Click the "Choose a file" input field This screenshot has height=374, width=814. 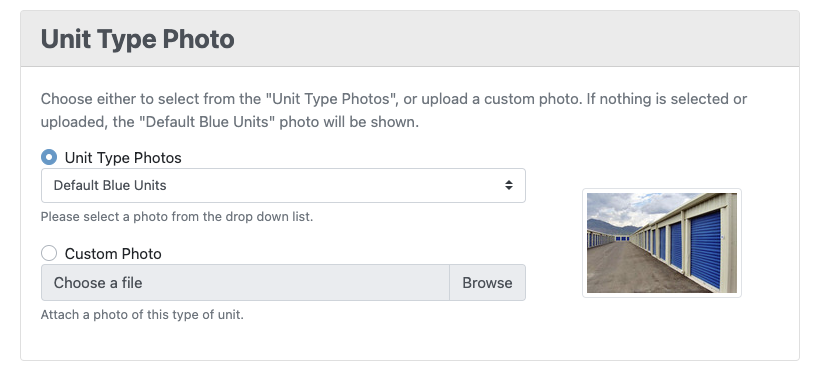(245, 283)
